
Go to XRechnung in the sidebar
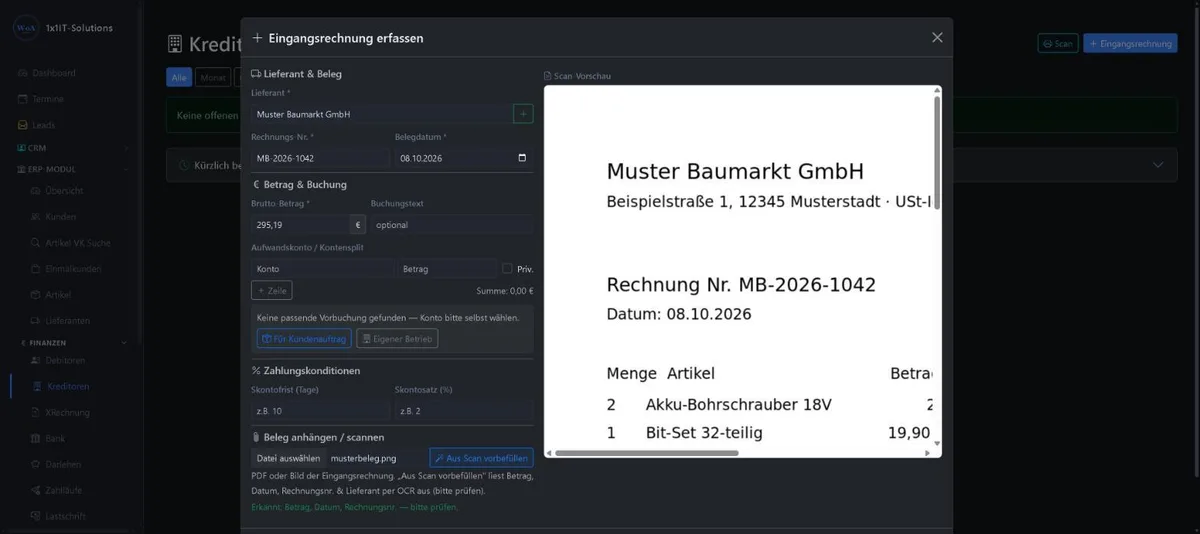click(67, 412)
